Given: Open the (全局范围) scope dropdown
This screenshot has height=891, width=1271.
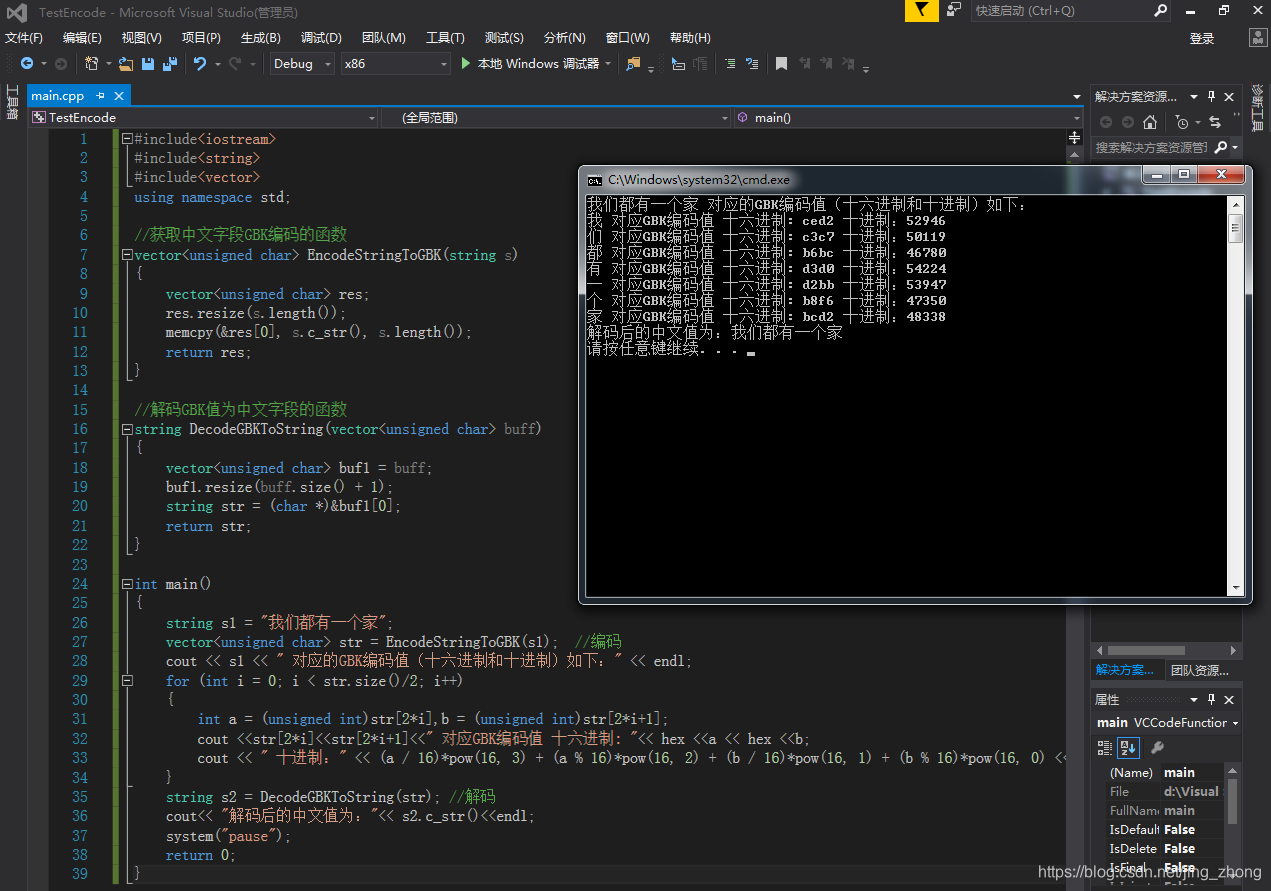Looking at the screenshot, I should 556,117.
